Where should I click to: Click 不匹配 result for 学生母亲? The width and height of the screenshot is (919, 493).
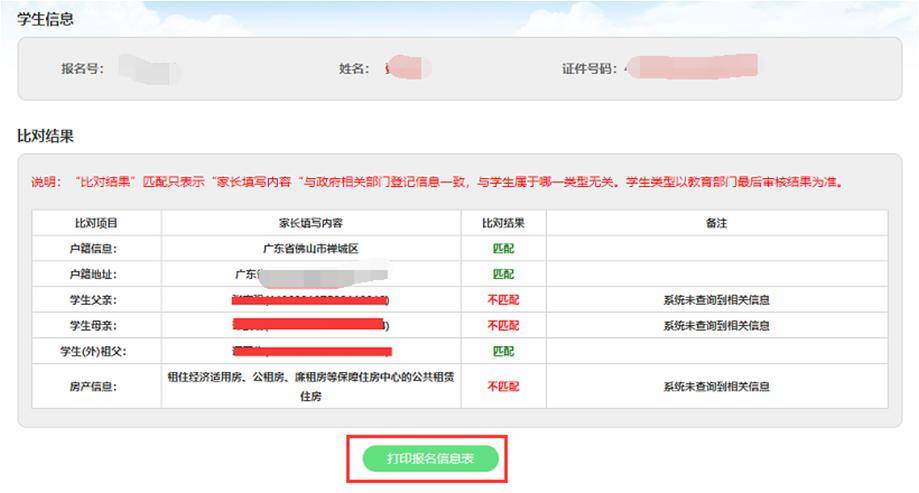pos(503,326)
